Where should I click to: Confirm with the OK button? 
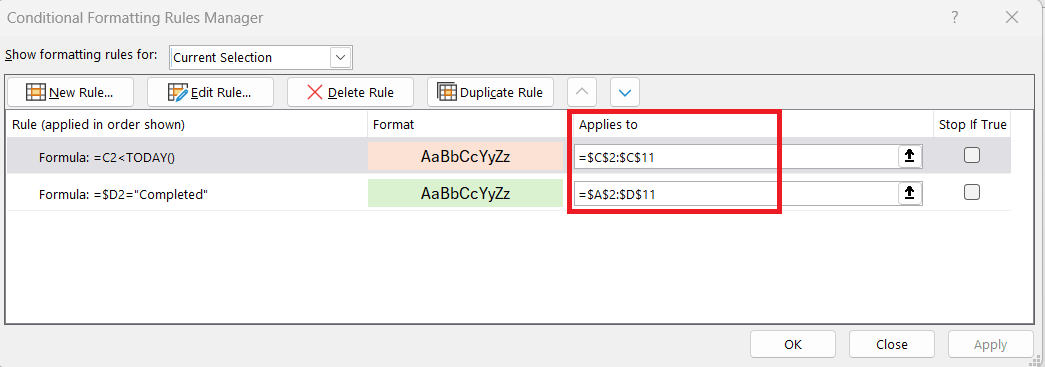793,344
